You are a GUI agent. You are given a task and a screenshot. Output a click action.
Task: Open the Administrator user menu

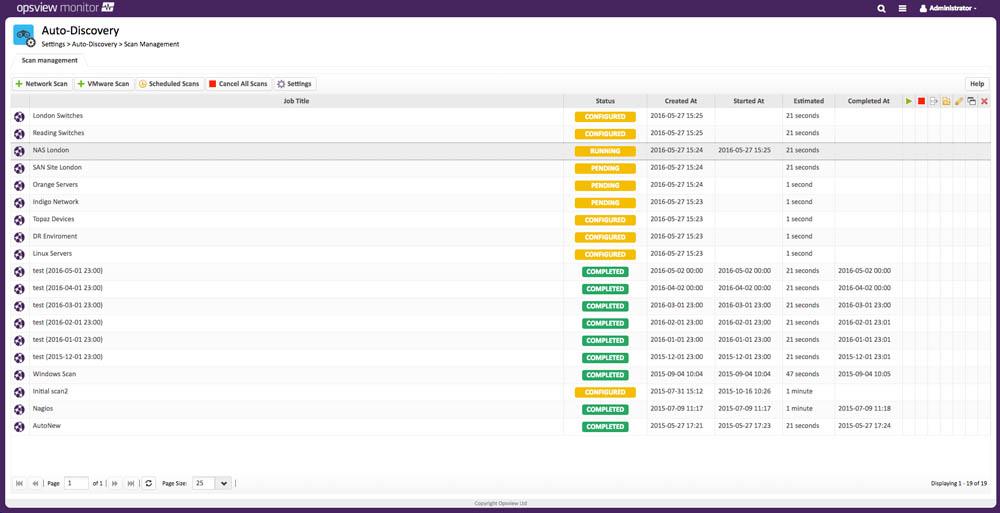[948, 8]
